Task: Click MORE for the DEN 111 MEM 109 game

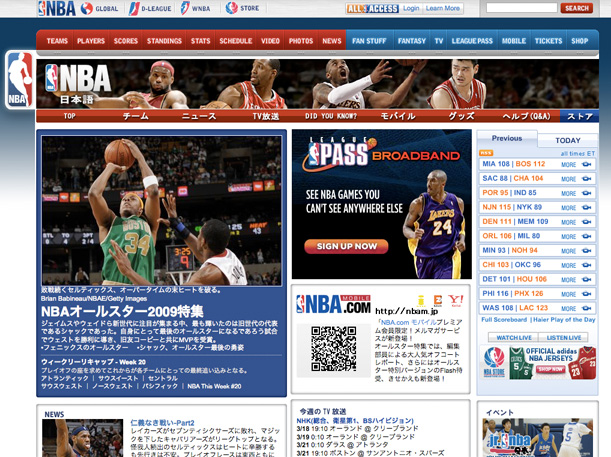Action: (x=569, y=222)
